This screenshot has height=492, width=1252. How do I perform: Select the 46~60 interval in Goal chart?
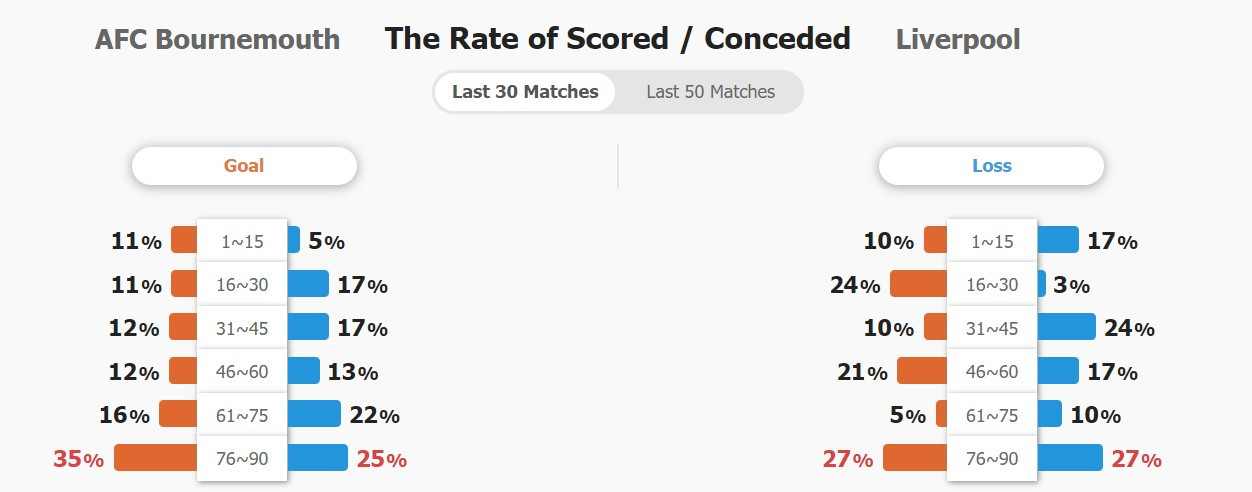click(242, 372)
